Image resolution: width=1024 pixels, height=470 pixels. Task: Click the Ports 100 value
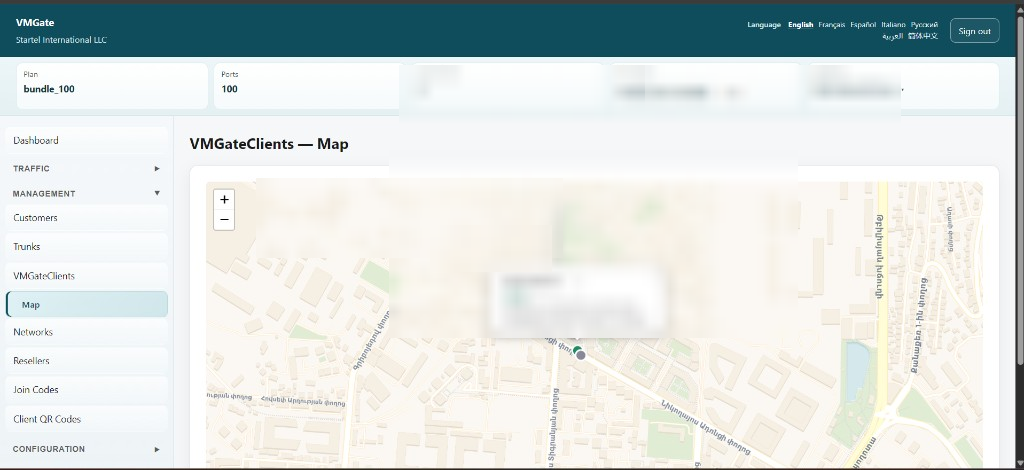(229, 89)
